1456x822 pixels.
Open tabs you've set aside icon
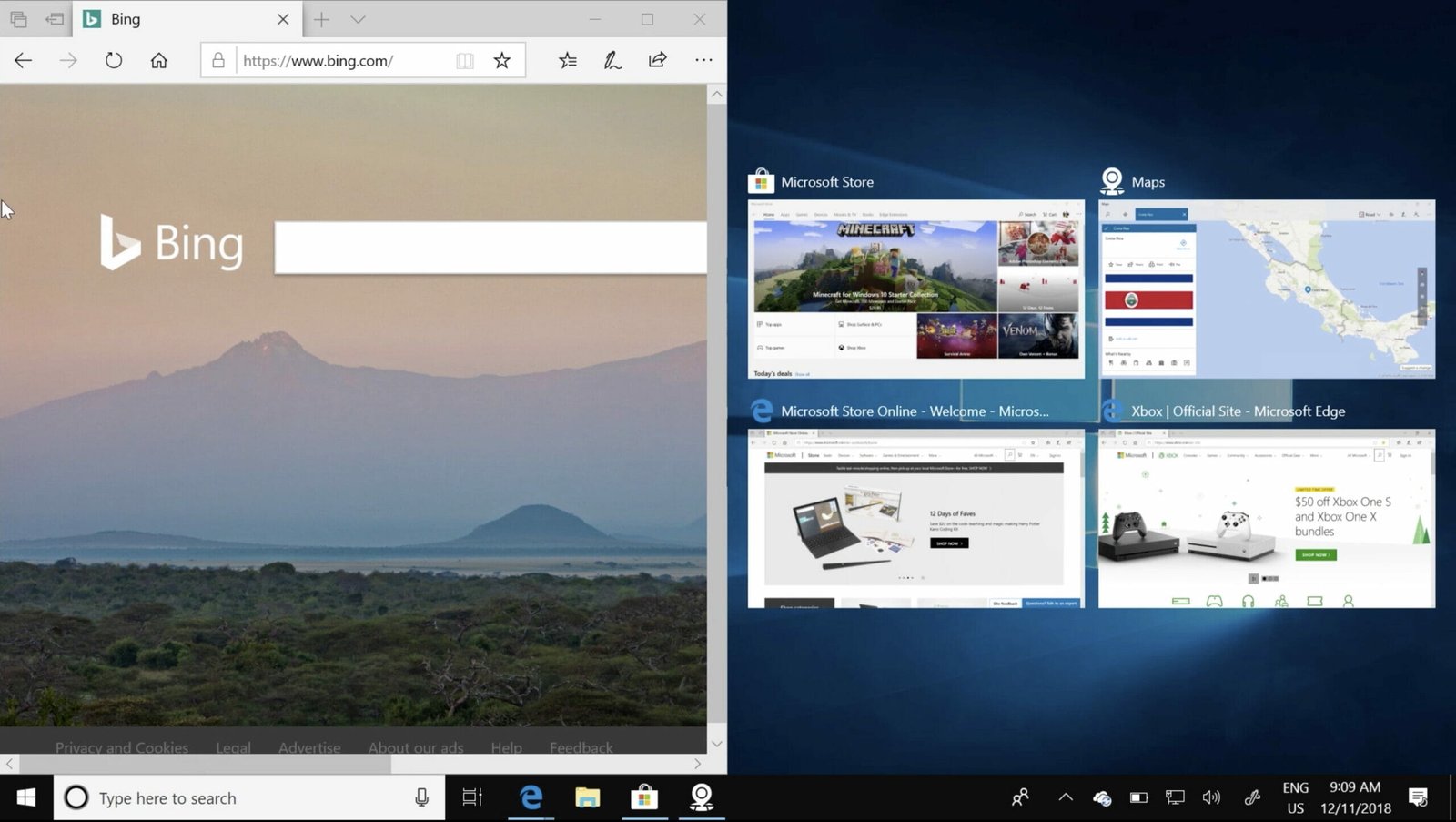[x=18, y=19]
